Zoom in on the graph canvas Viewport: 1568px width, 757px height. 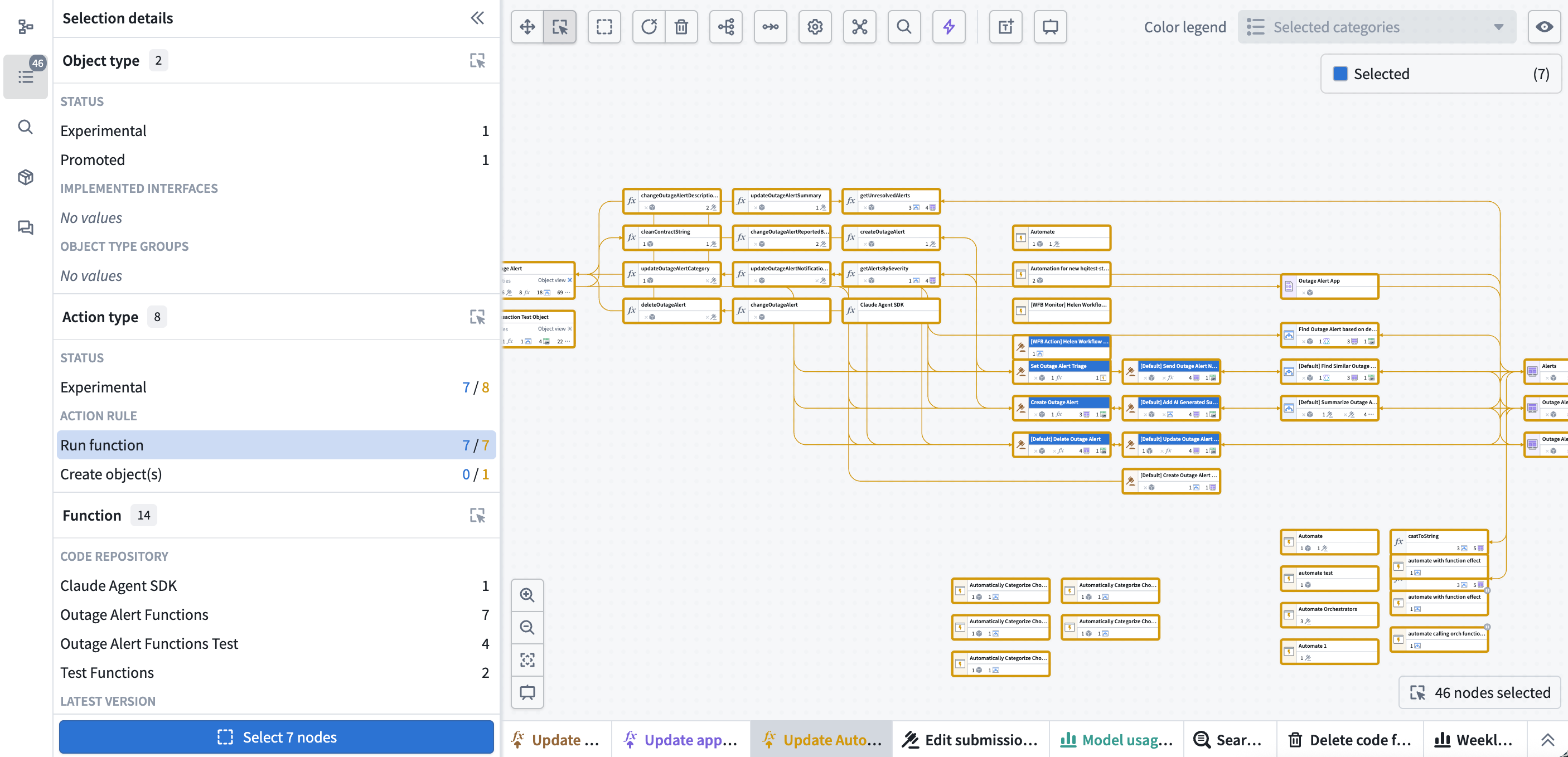(x=527, y=595)
